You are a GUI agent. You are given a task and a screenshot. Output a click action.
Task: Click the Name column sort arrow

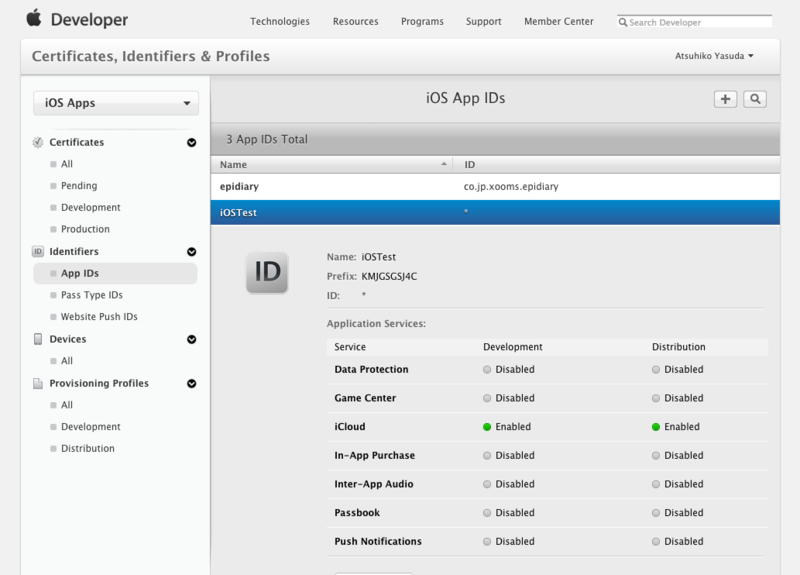(444, 164)
